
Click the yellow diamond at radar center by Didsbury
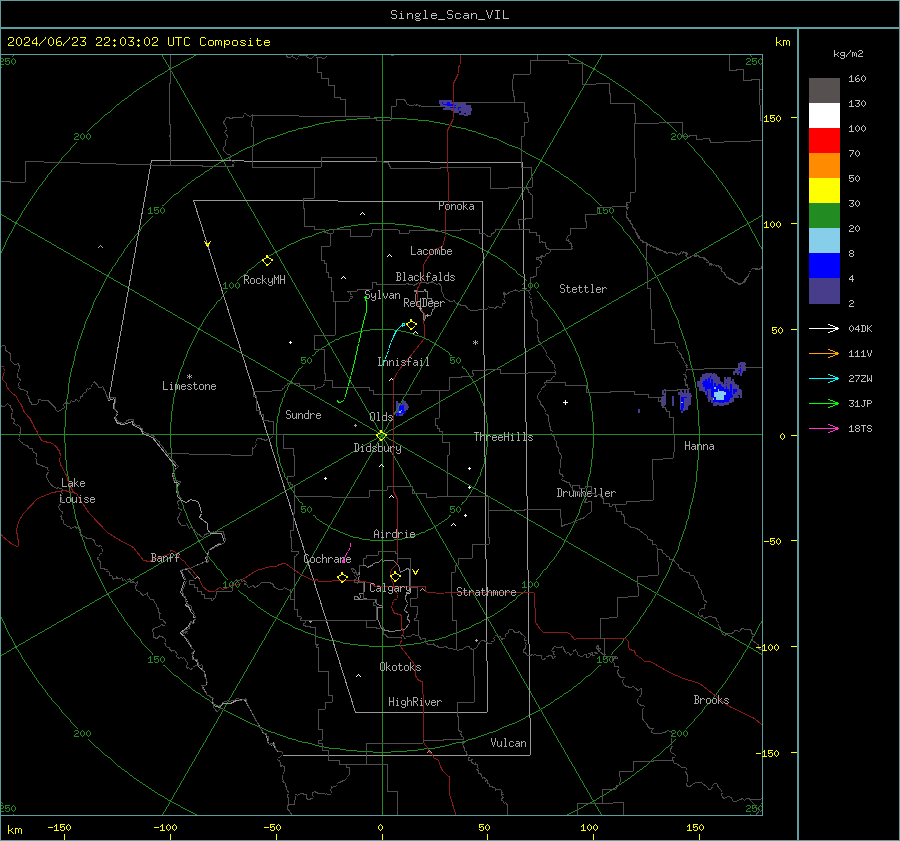(x=382, y=436)
